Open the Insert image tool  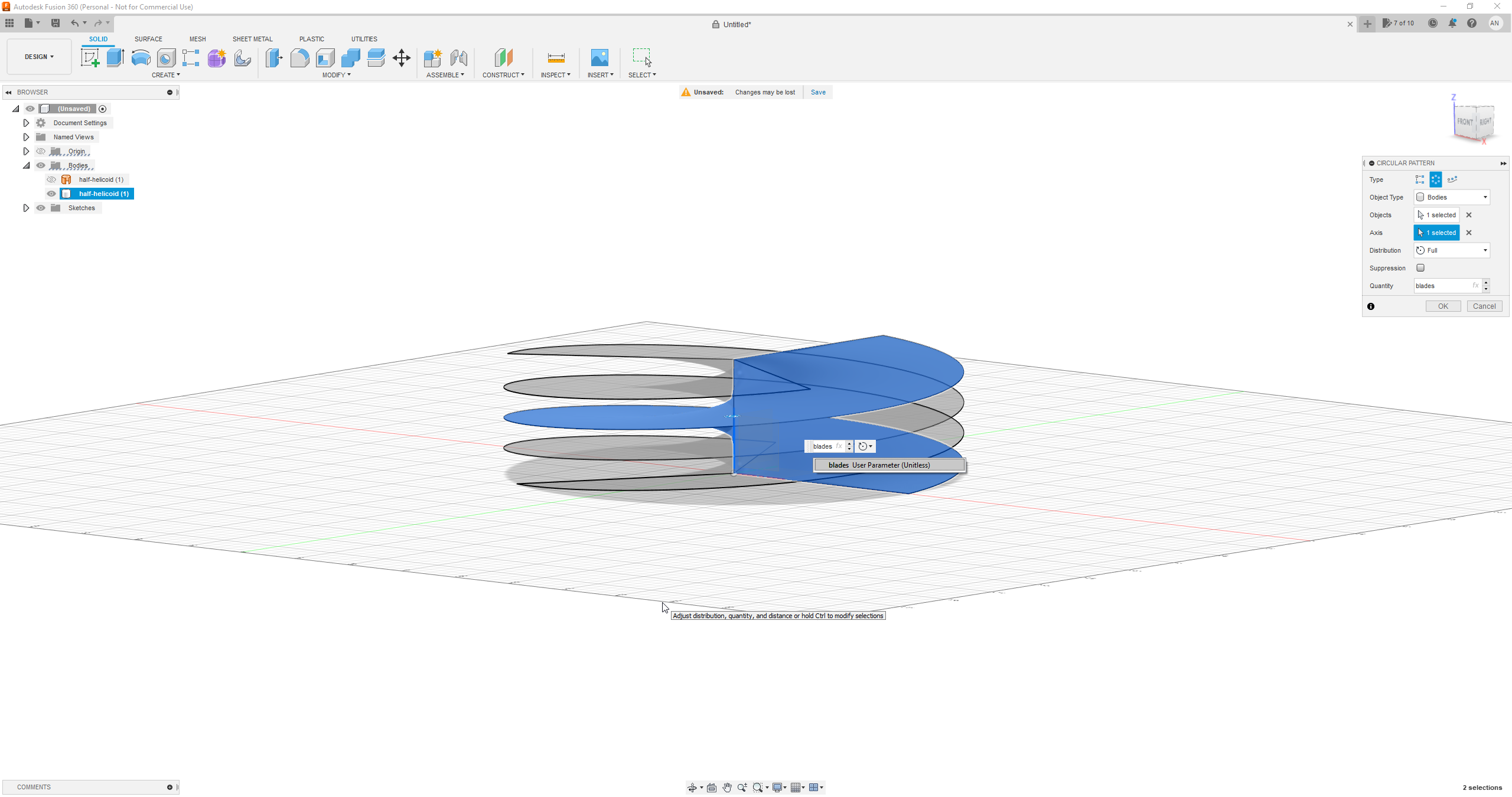click(599, 58)
